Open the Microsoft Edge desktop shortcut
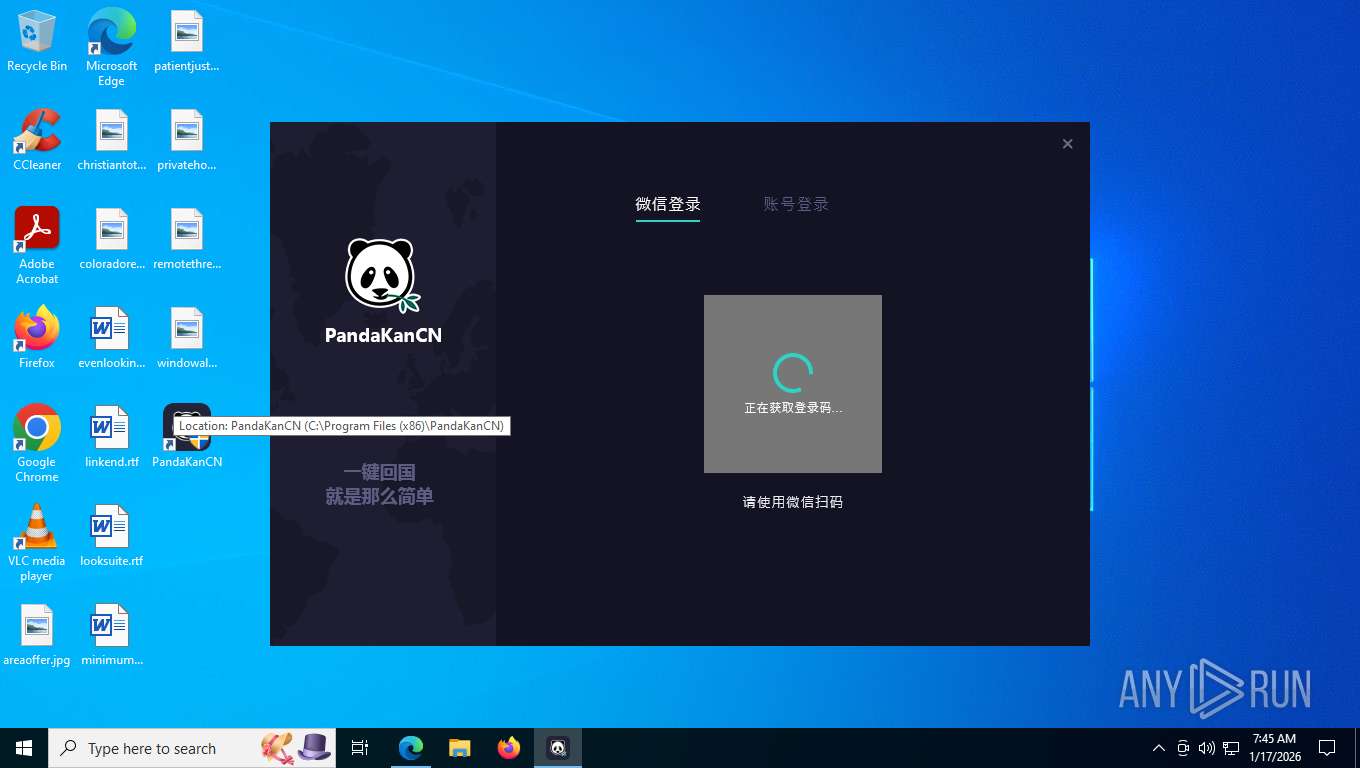The height and width of the screenshot is (768, 1360). (x=111, y=48)
